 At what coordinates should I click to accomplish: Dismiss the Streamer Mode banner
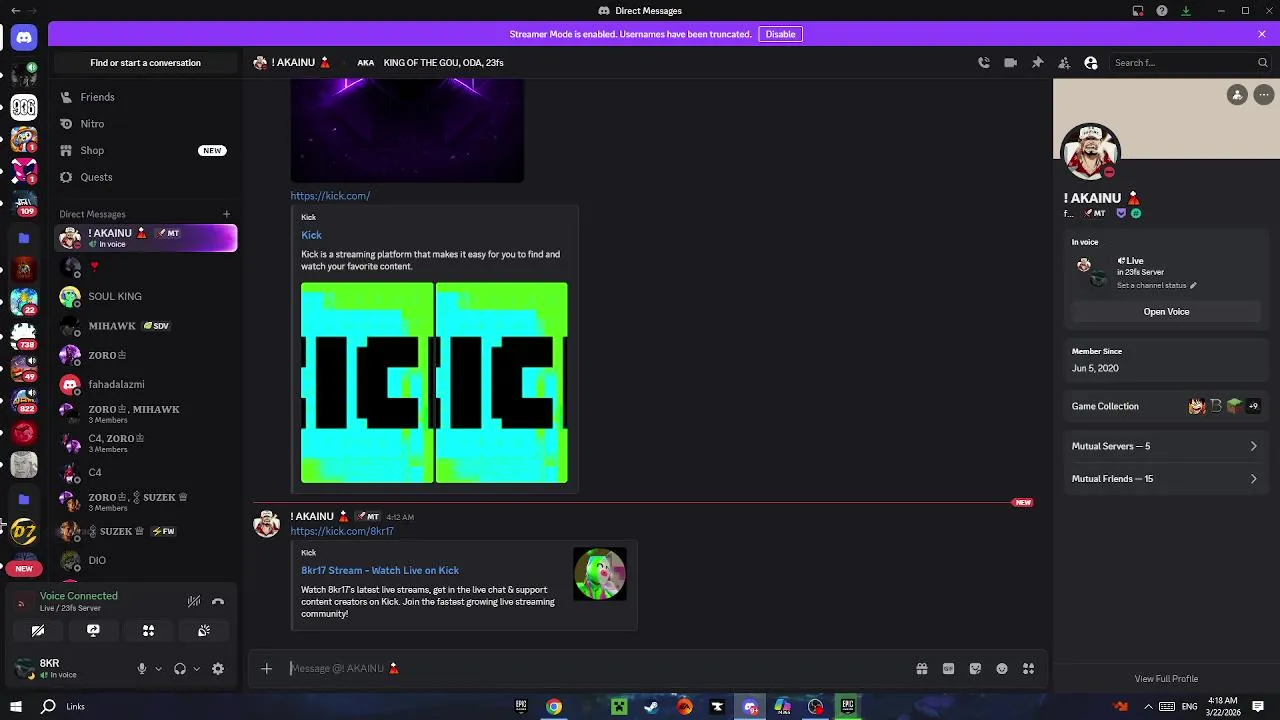(x=1262, y=34)
